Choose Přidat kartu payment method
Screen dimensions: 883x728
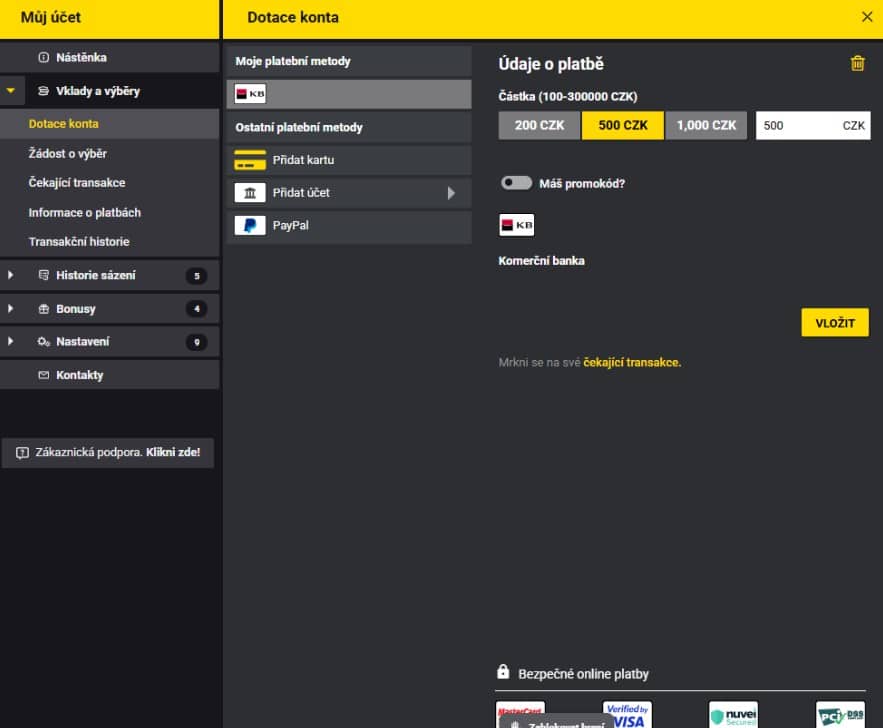349,160
